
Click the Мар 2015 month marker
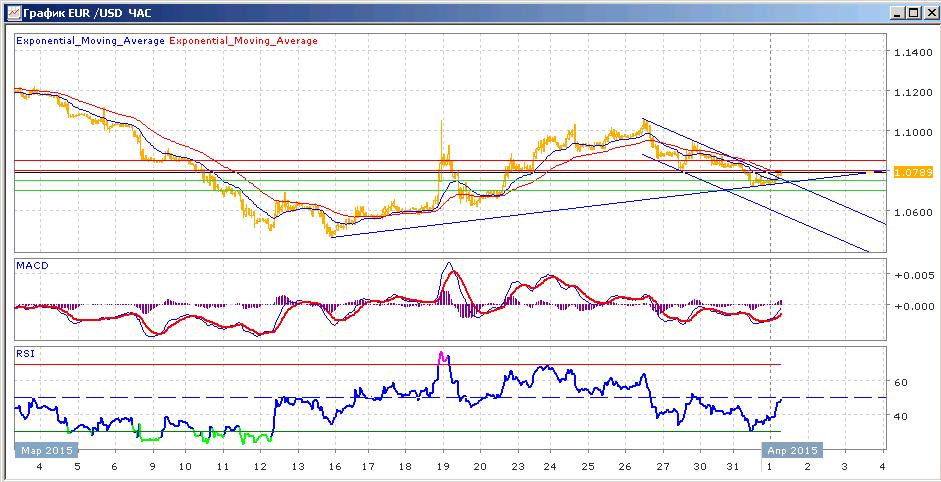coord(46,450)
